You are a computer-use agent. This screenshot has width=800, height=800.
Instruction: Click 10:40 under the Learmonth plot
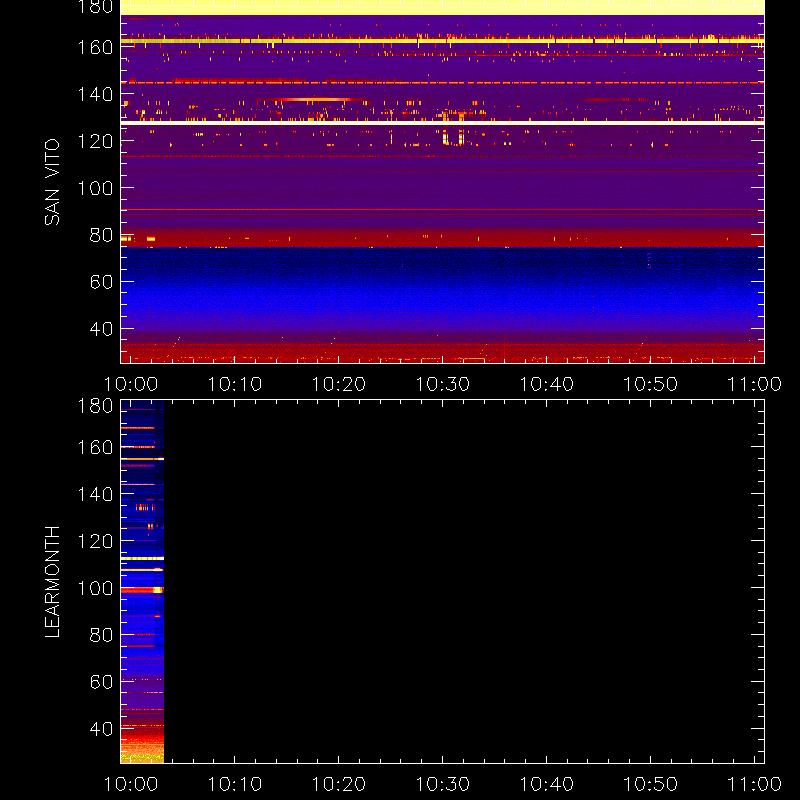[546, 784]
